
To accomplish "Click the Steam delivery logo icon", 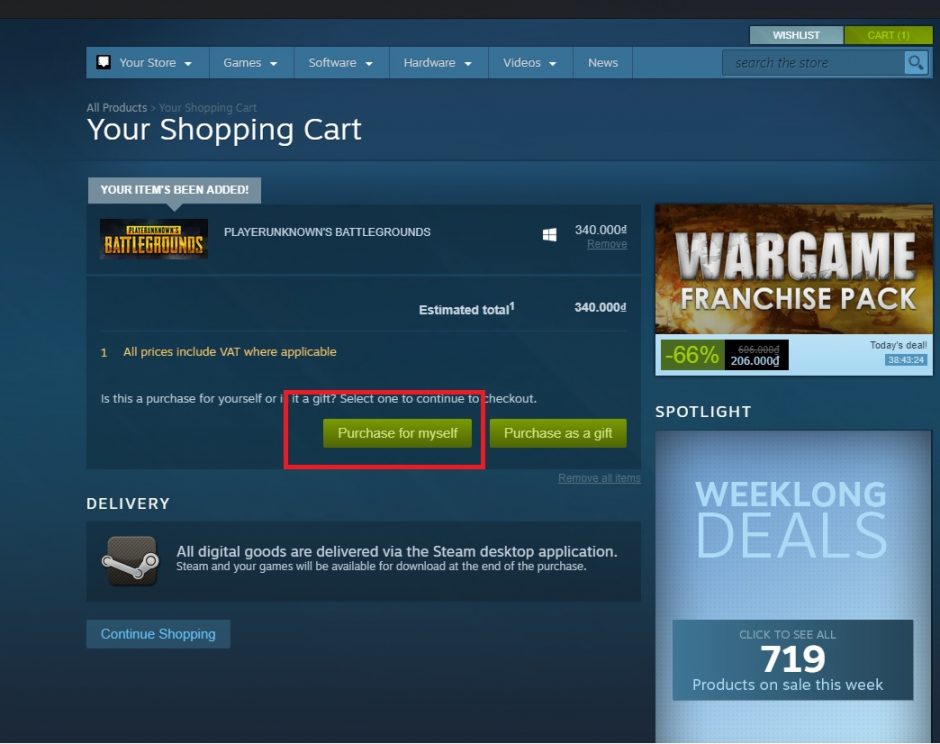I will click(x=131, y=561).
